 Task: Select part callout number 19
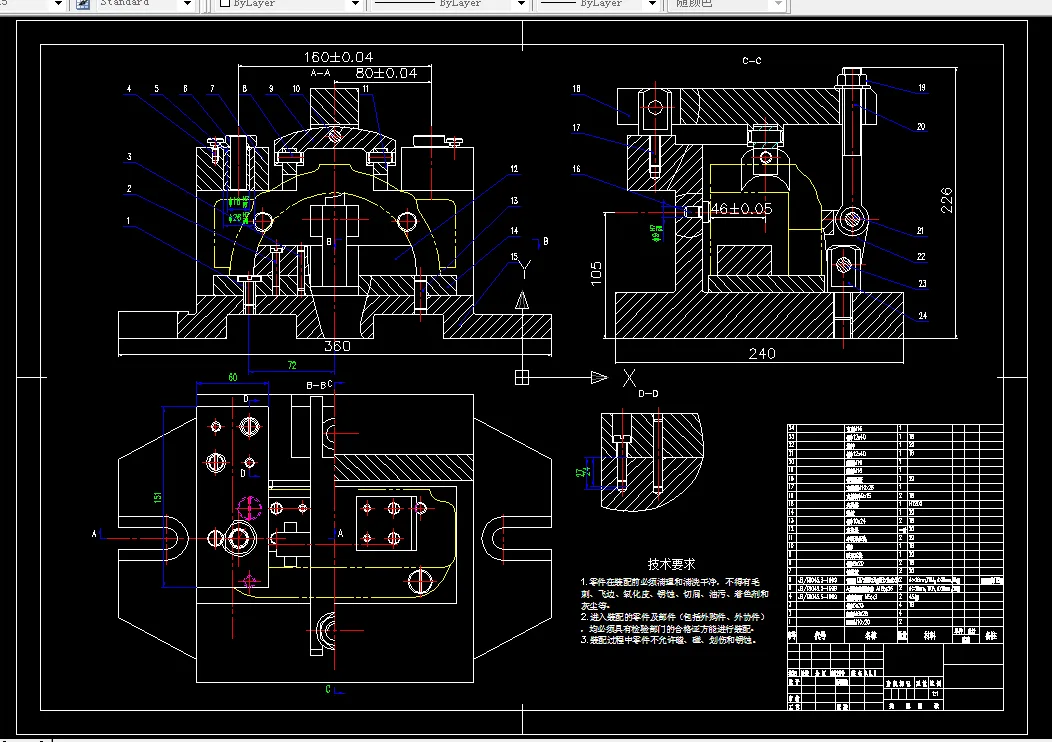pos(922,88)
